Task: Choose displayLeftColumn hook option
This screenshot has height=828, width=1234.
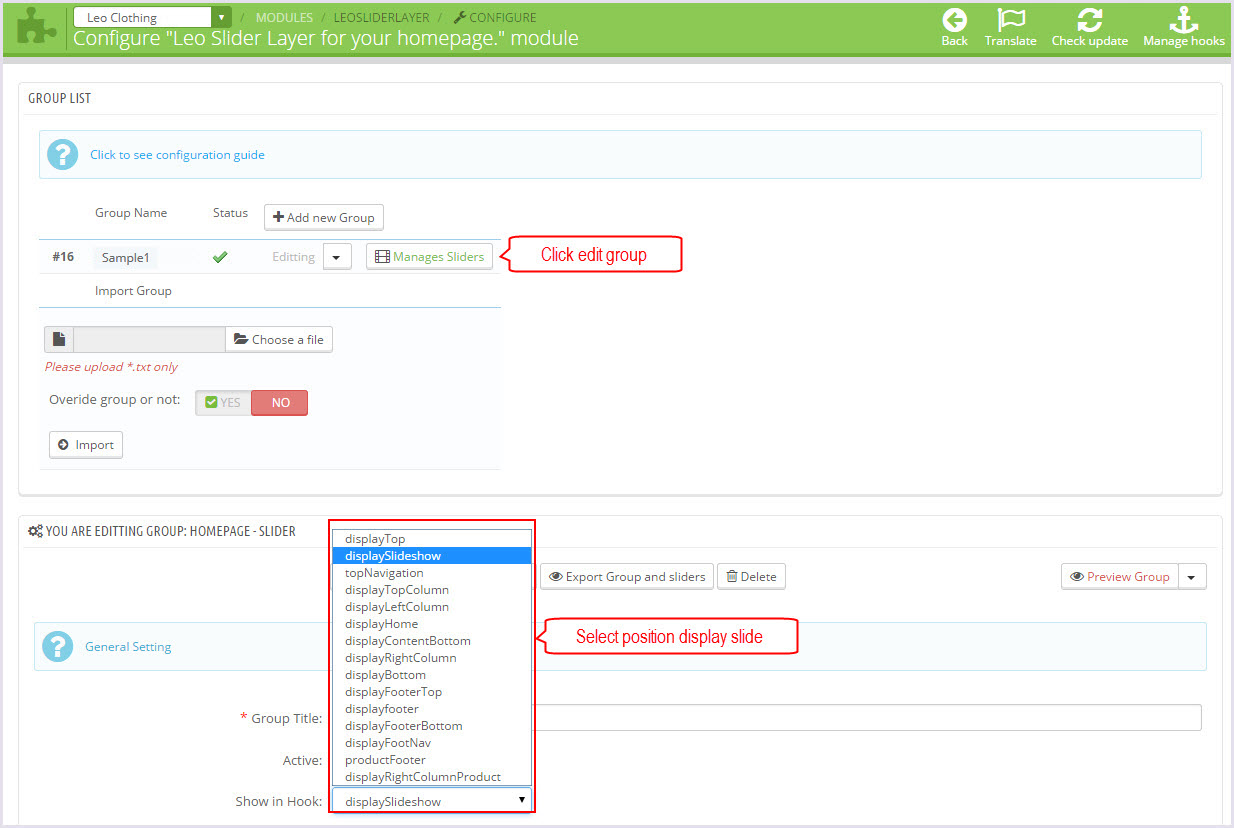Action: point(432,607)
